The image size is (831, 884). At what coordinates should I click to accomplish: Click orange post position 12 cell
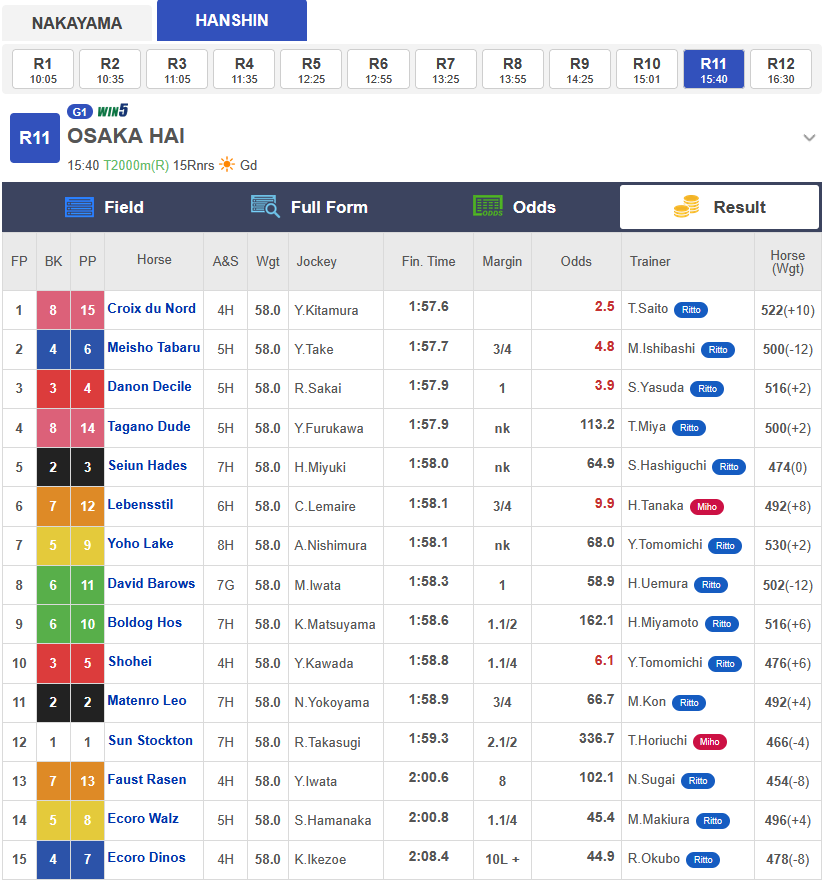(87, 506)
